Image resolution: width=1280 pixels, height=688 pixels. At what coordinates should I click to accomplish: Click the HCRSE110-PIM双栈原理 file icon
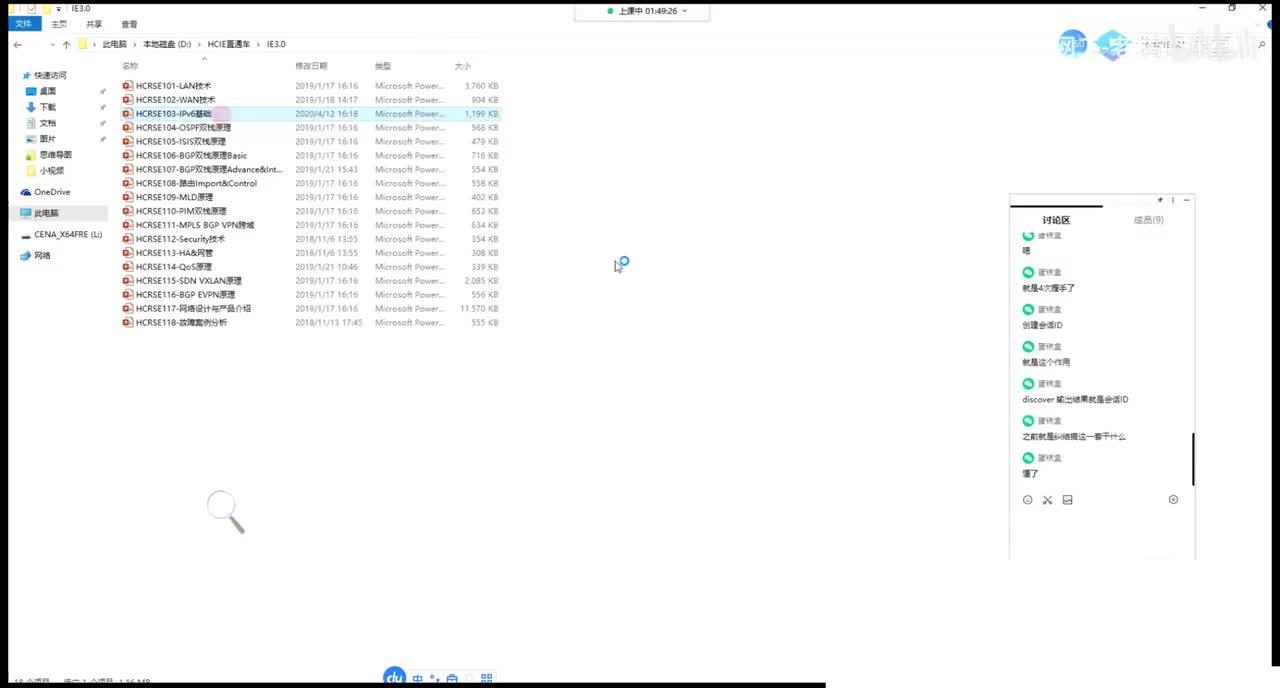tap(127, 211)
